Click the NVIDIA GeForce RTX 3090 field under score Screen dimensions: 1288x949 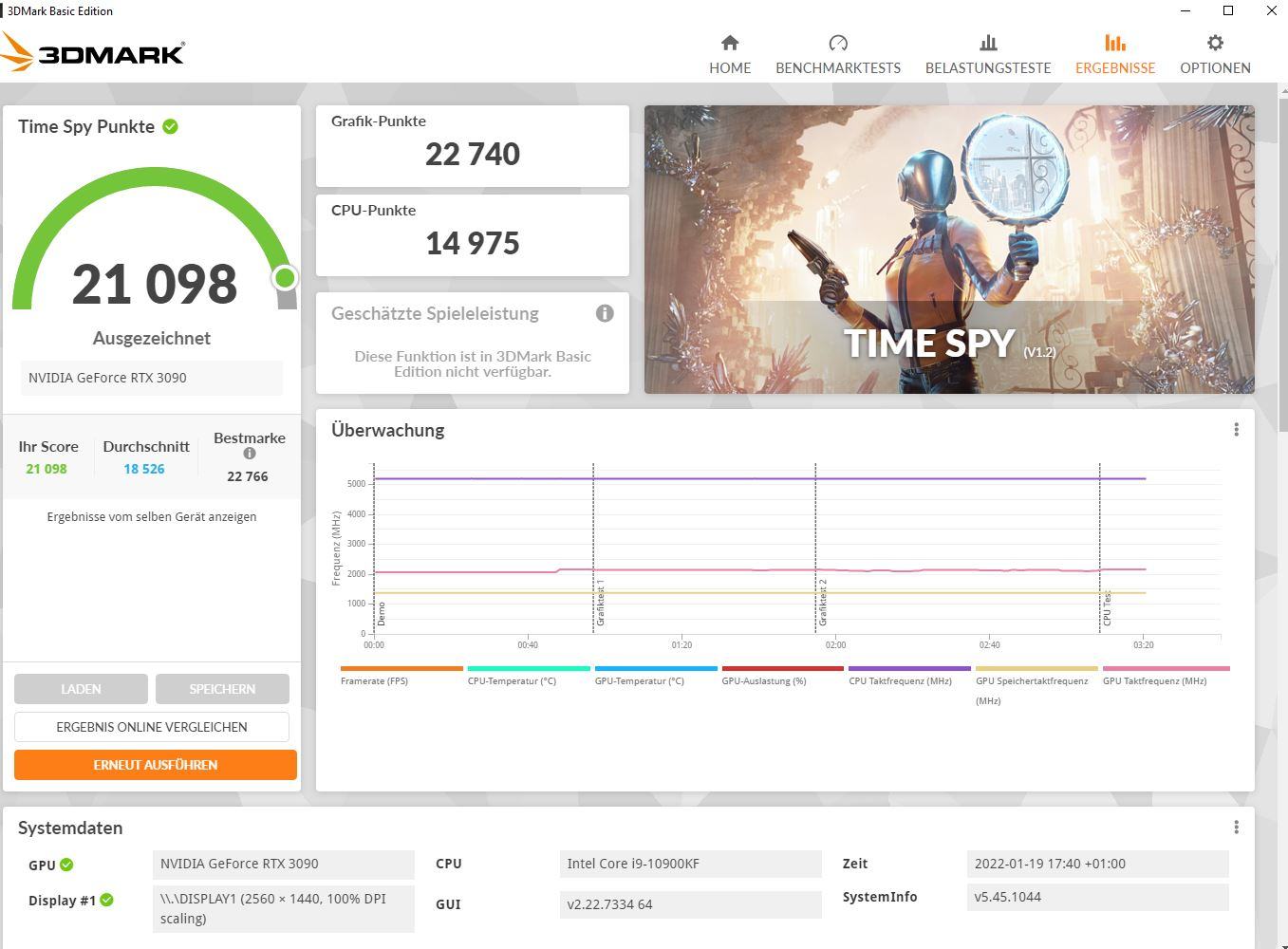(152, 378)
